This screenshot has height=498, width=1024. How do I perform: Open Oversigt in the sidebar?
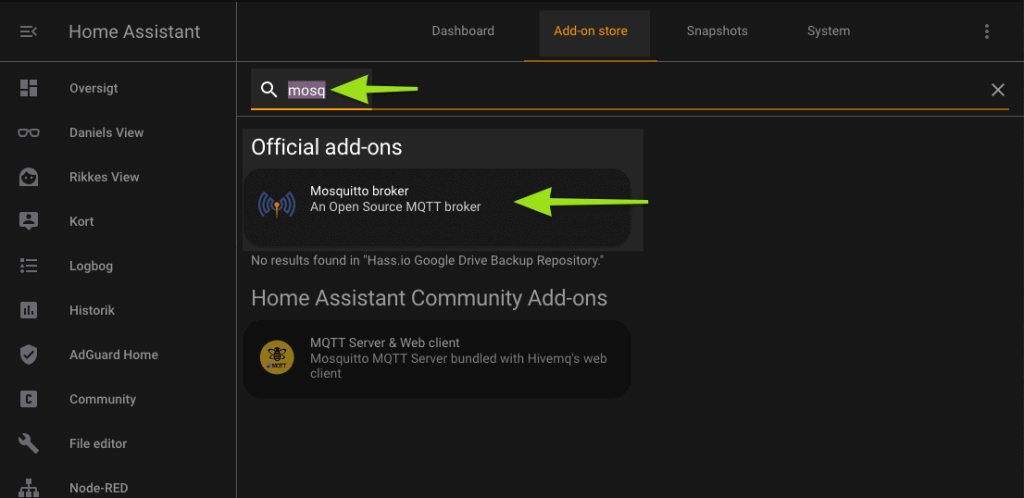pos(118,88)
